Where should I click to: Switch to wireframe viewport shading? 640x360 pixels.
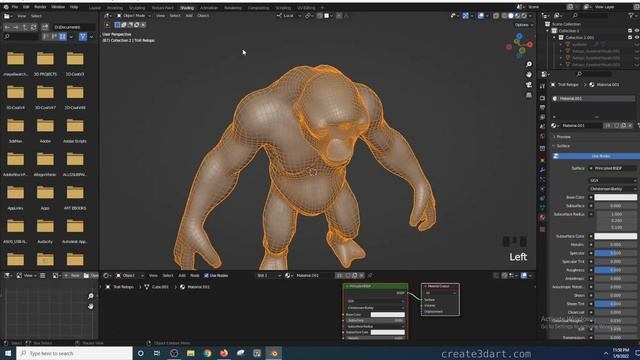tap(504, 16)
